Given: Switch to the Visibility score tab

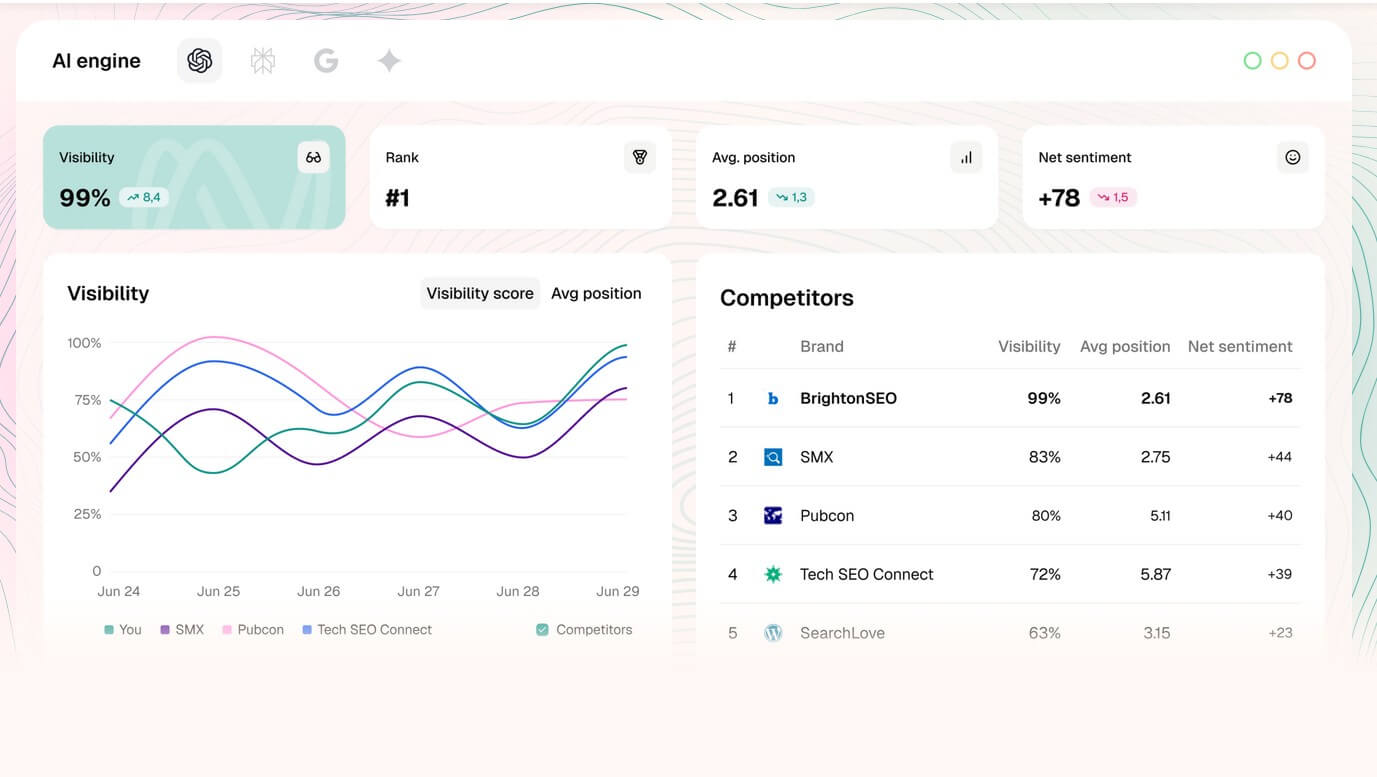Looking at the screenshot, I should (480, 293).
